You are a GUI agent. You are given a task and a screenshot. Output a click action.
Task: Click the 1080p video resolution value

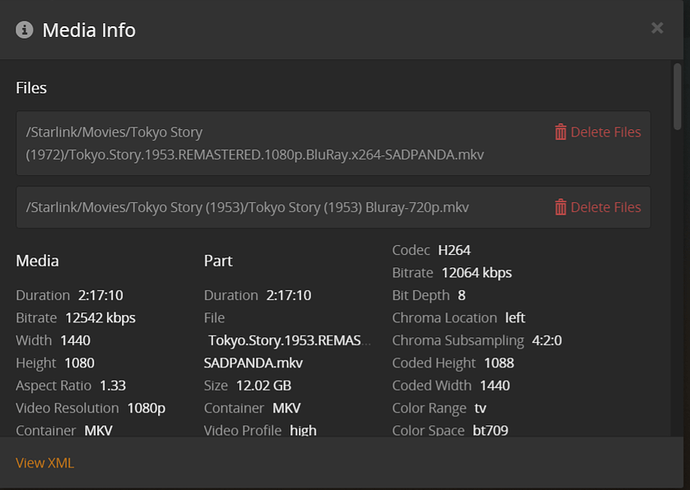(x=146, y=408)
